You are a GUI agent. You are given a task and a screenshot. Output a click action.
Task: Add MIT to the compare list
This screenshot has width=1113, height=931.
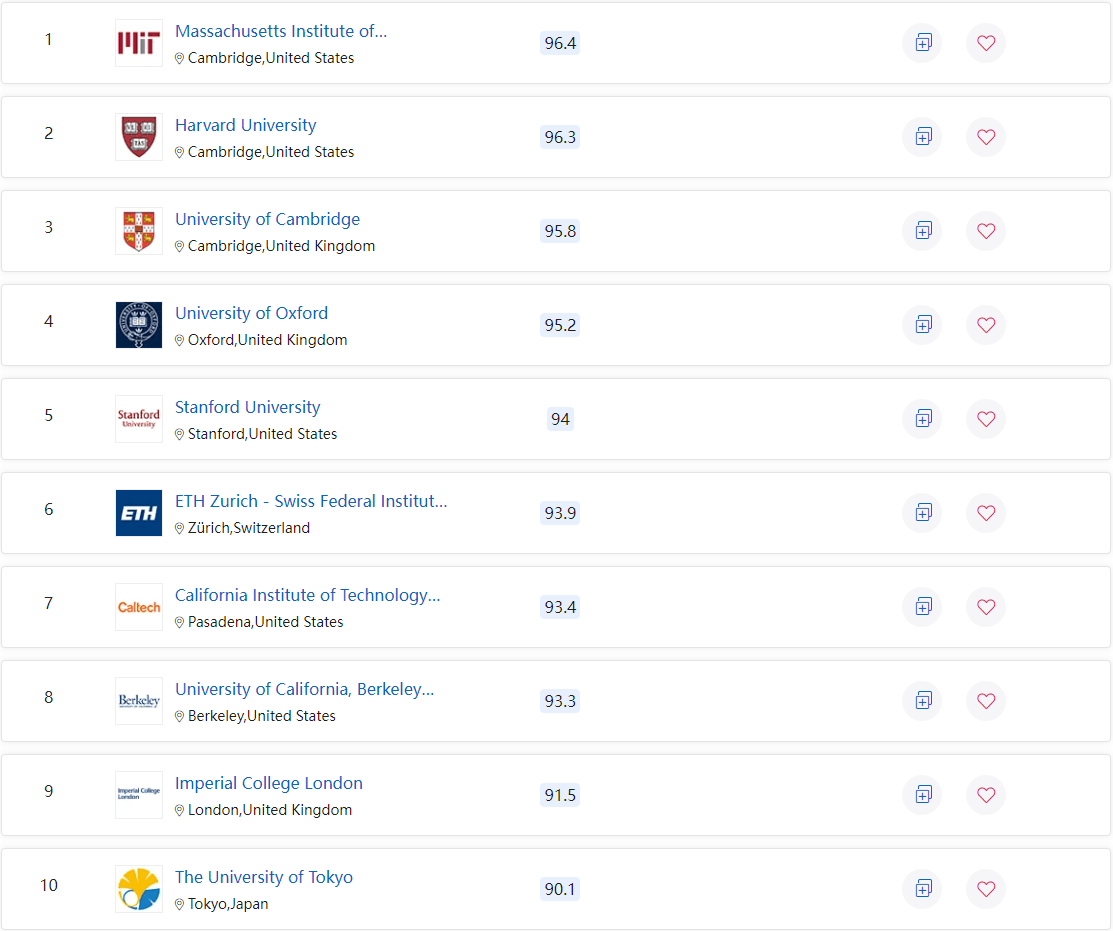click(922, 43)
